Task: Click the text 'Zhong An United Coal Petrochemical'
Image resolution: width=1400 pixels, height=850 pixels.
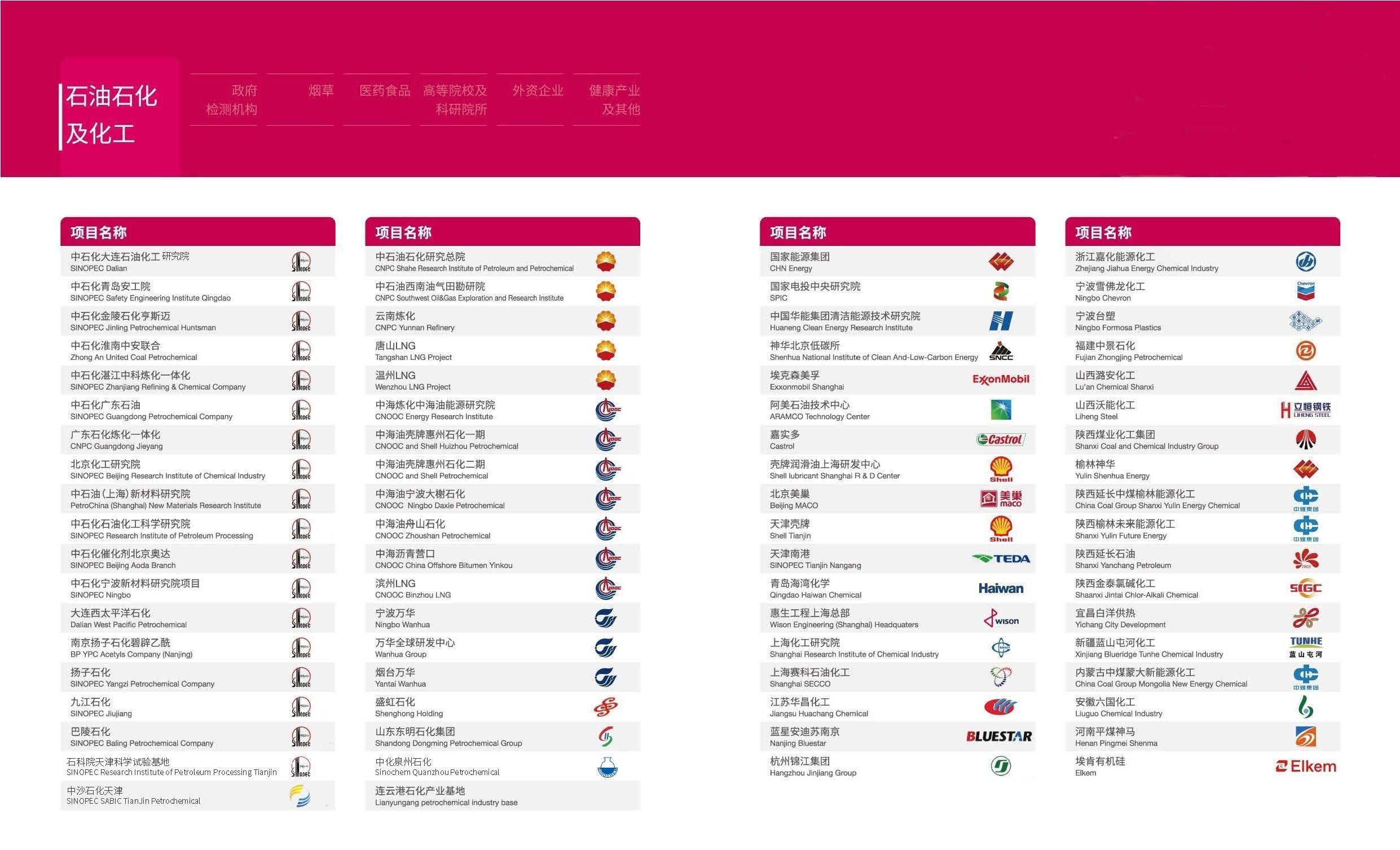Action: [x=134, y=358]
